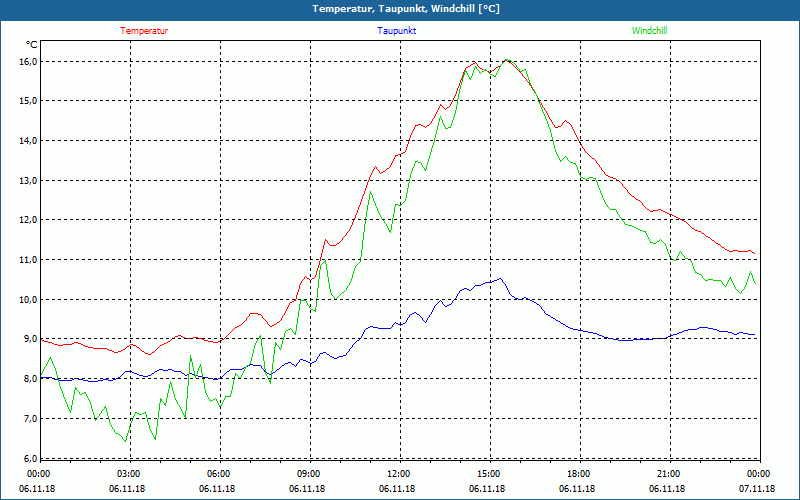
Task: Click the 06.11.18 date under 03:00
Action: (127, 489)
